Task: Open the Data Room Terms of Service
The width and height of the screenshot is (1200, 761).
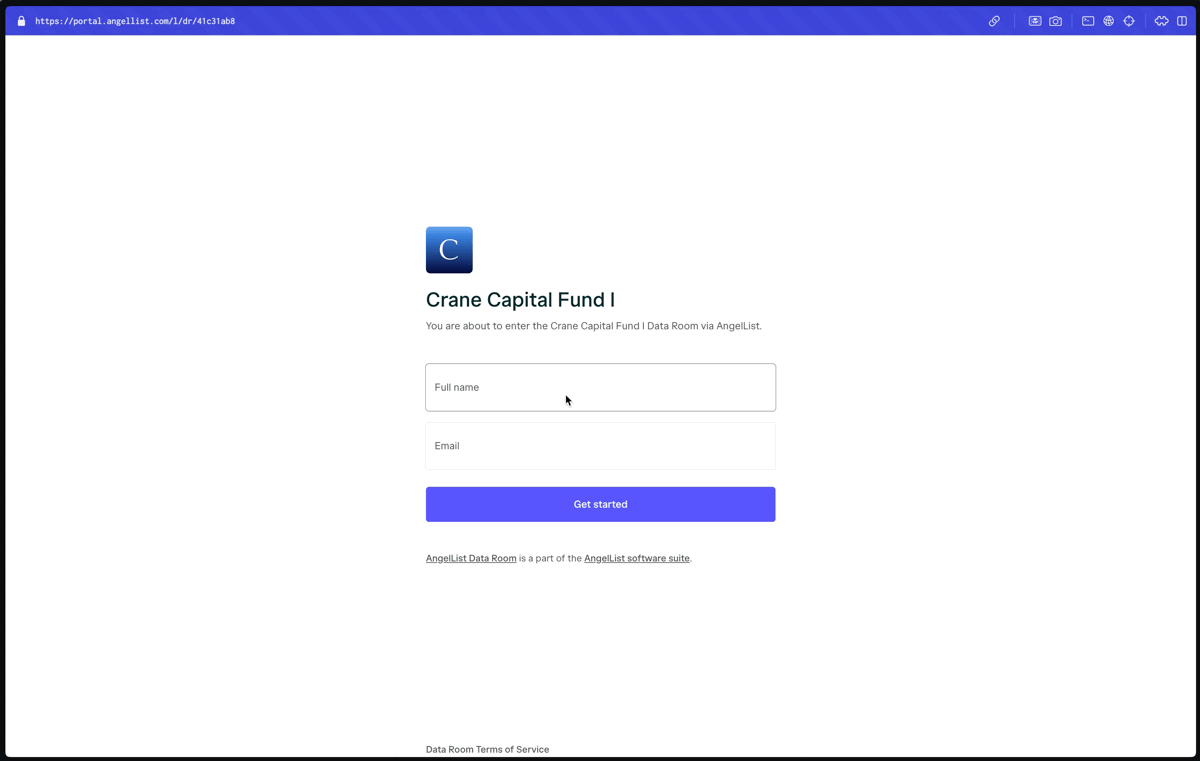Action: pyautogui.click(x=487, y=749)
